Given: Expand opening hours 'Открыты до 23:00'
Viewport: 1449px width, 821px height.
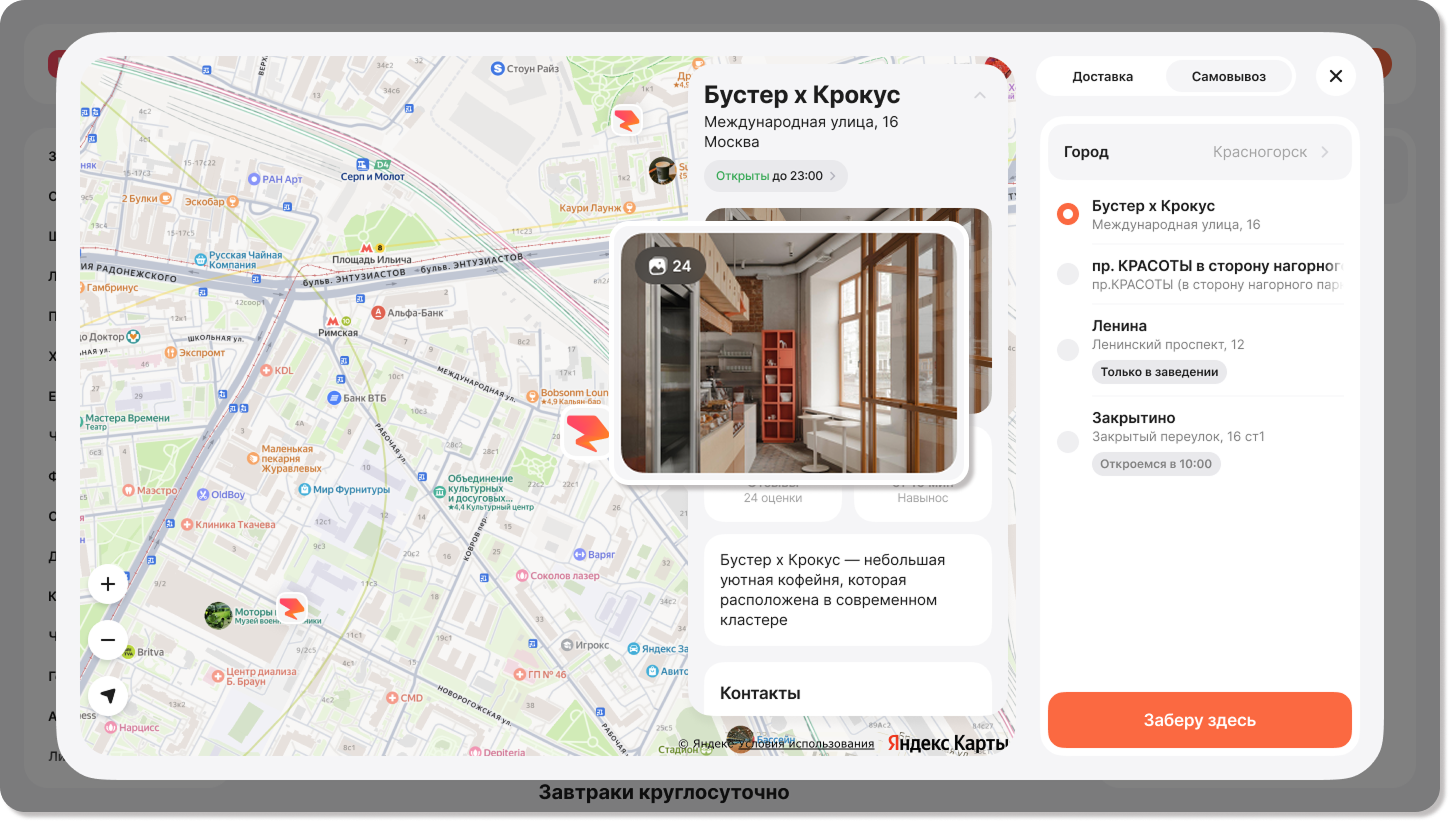Looking at the screenshot, I should point(776,176).
